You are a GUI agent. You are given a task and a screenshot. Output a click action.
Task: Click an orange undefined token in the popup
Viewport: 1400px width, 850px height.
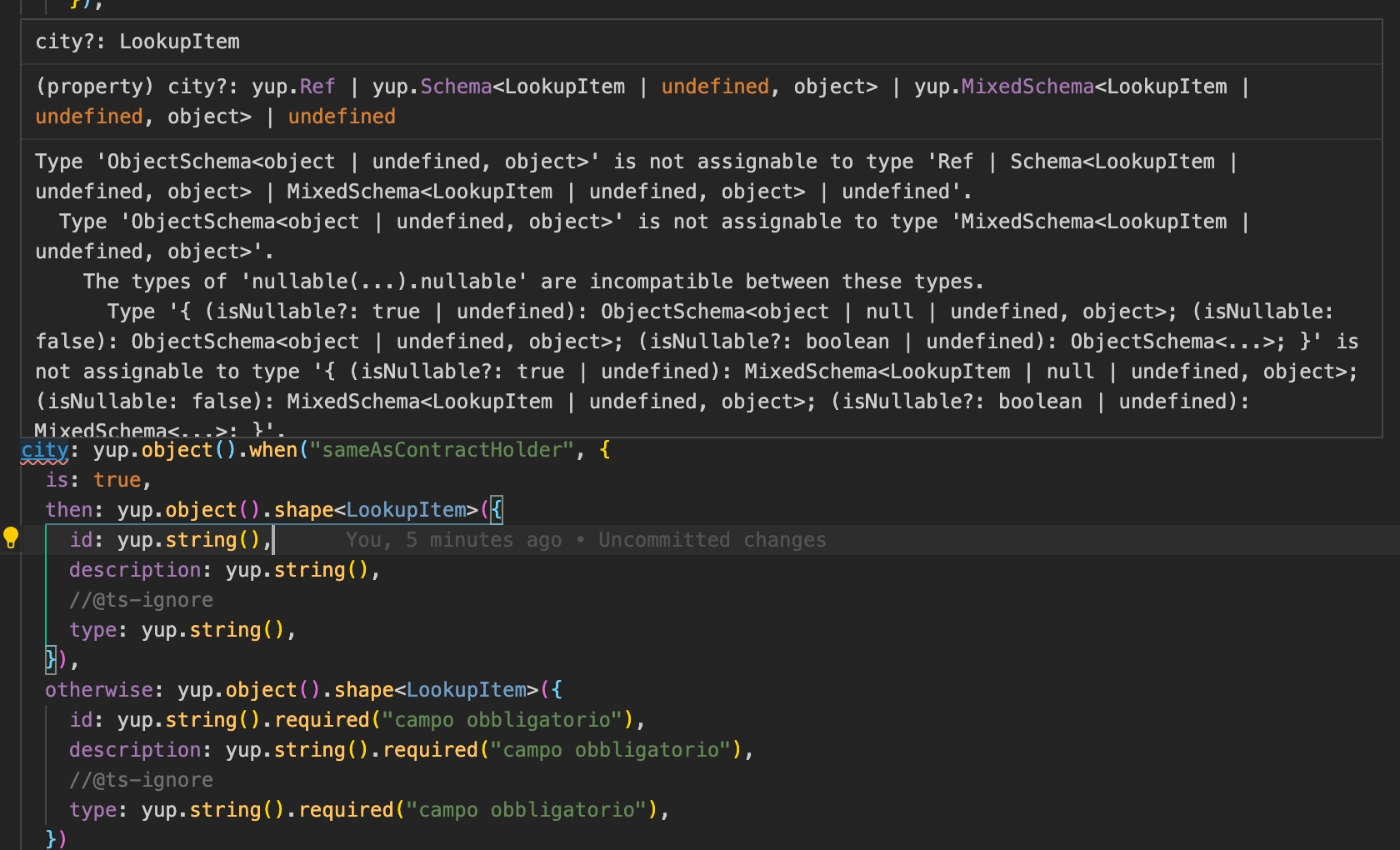pyautogui.click(x=714, y=86)
